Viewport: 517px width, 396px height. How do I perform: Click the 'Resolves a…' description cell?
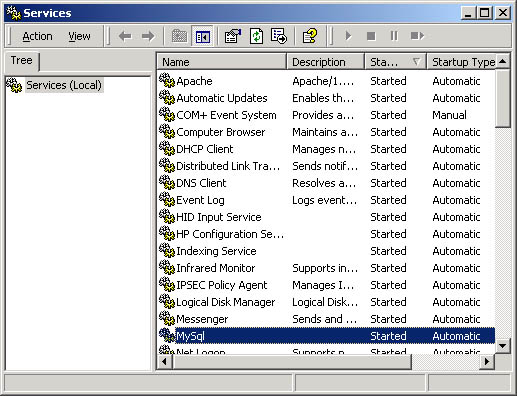[x=324, y=183]
